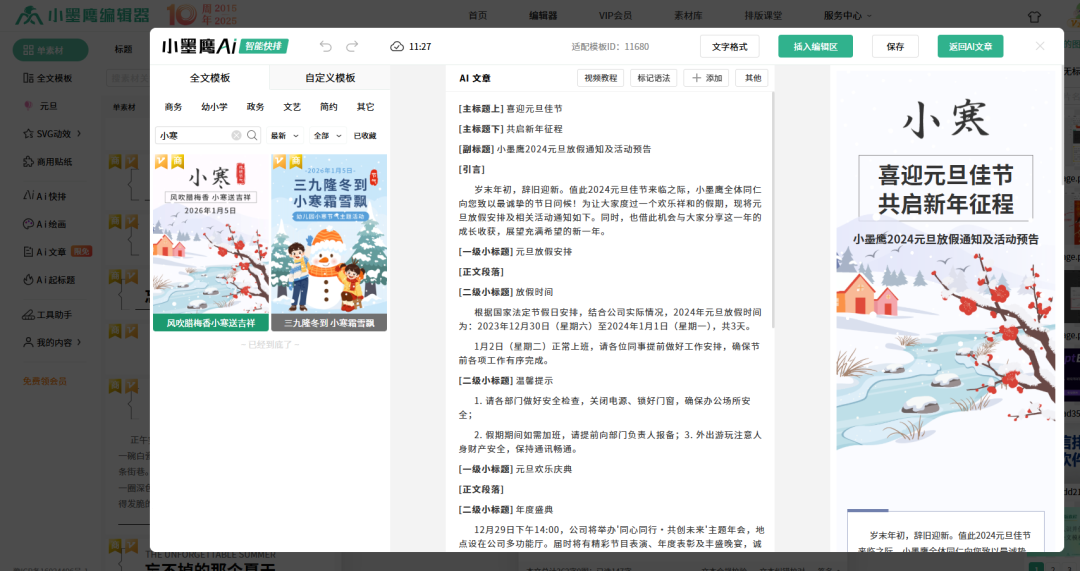This screenshot has width=1080, height=571.
Task: Open 素材库 in top navigation
Action: point(687,15)
